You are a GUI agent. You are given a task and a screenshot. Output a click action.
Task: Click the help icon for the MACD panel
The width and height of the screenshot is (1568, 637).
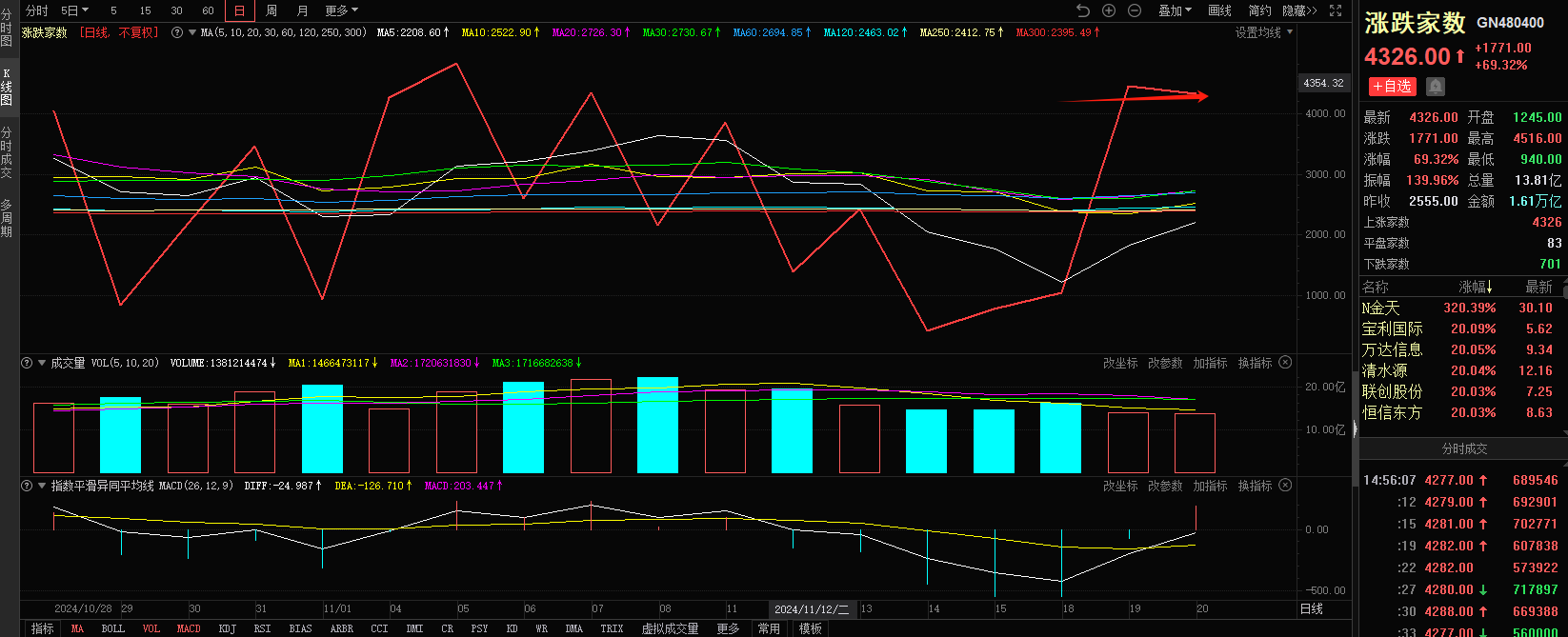point(27,486)
